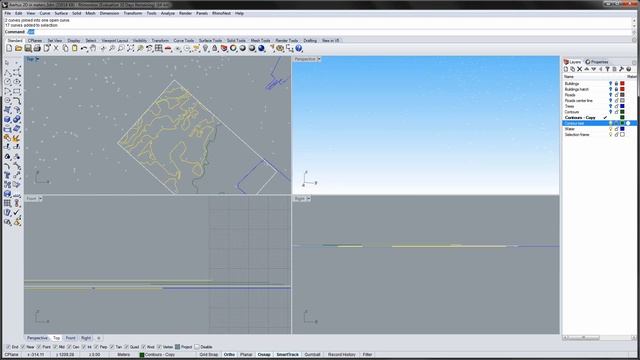Click the Copy icon in toolbar
Screen dimensions: 640x360
(65, 48)
